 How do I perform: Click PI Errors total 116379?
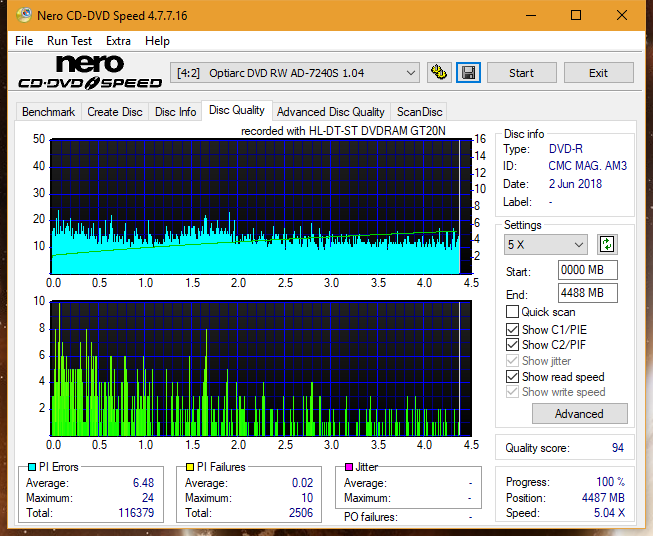pyautogui.click(x=136, y=513)
